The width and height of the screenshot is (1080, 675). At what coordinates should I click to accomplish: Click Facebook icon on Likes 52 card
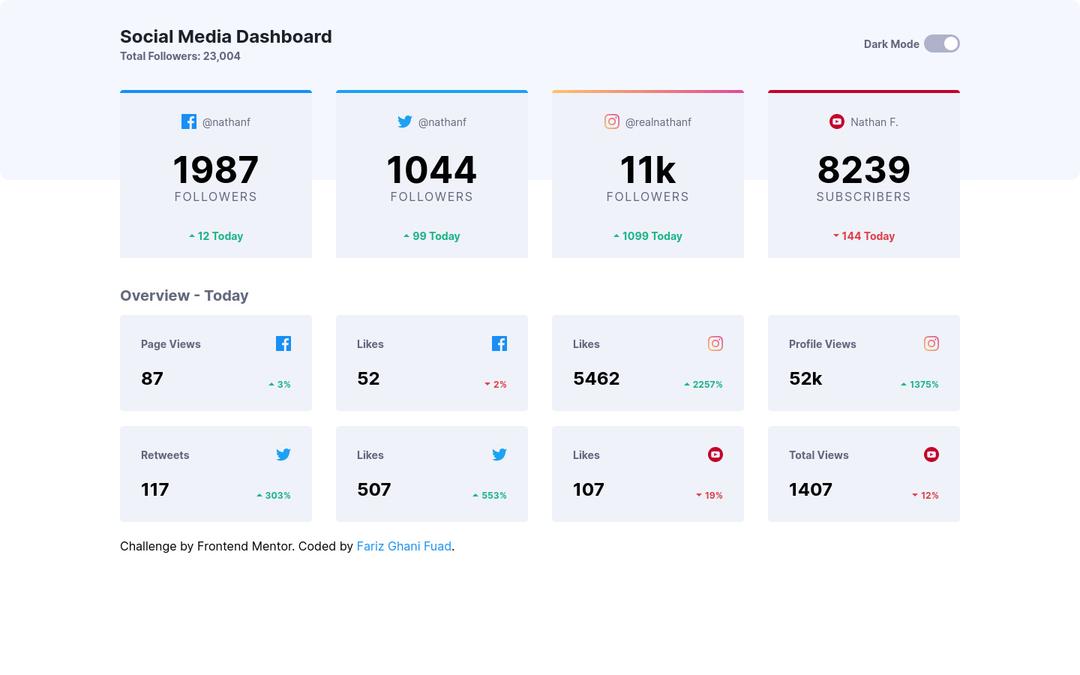[499, 344]
